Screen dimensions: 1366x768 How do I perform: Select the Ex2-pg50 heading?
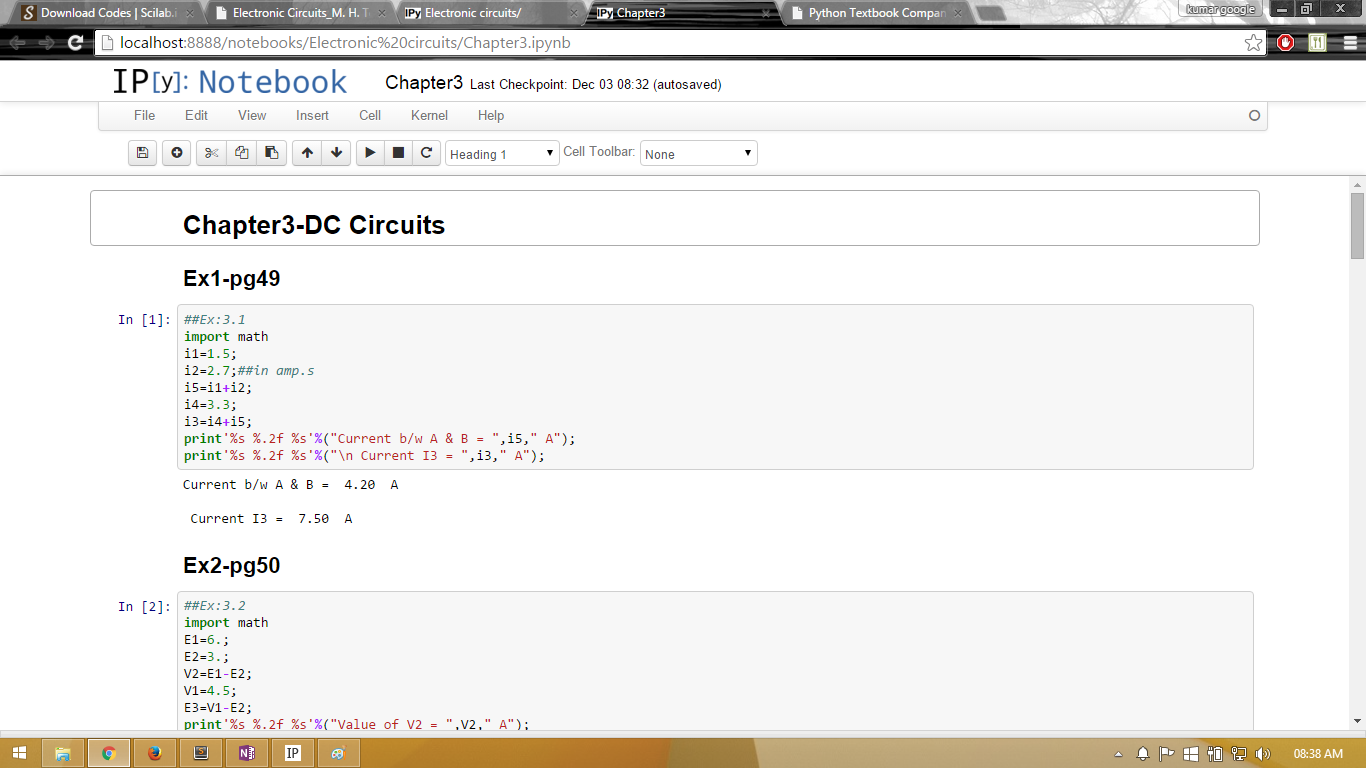point(231,566)
